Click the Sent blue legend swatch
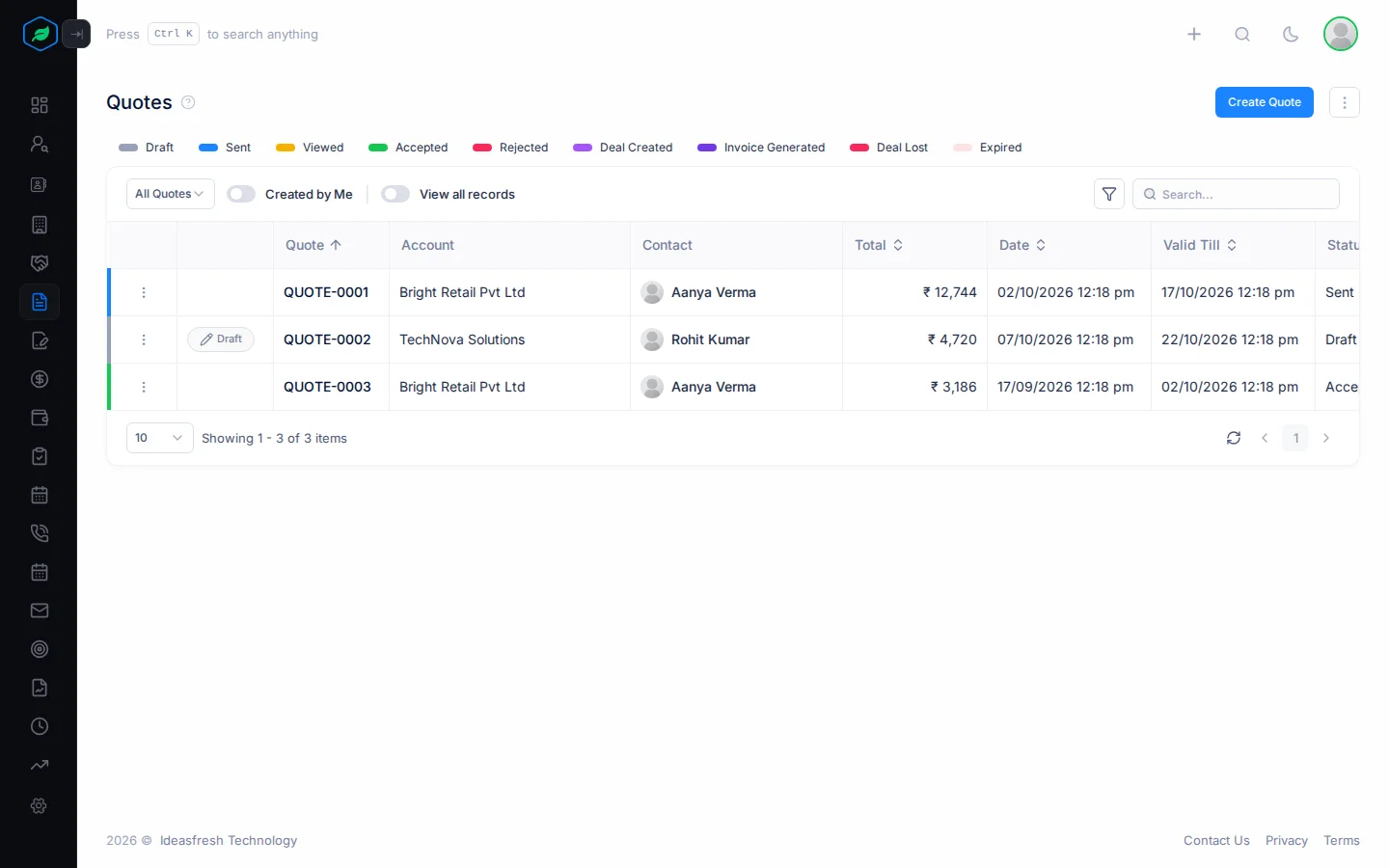 (x=208, y=148)
